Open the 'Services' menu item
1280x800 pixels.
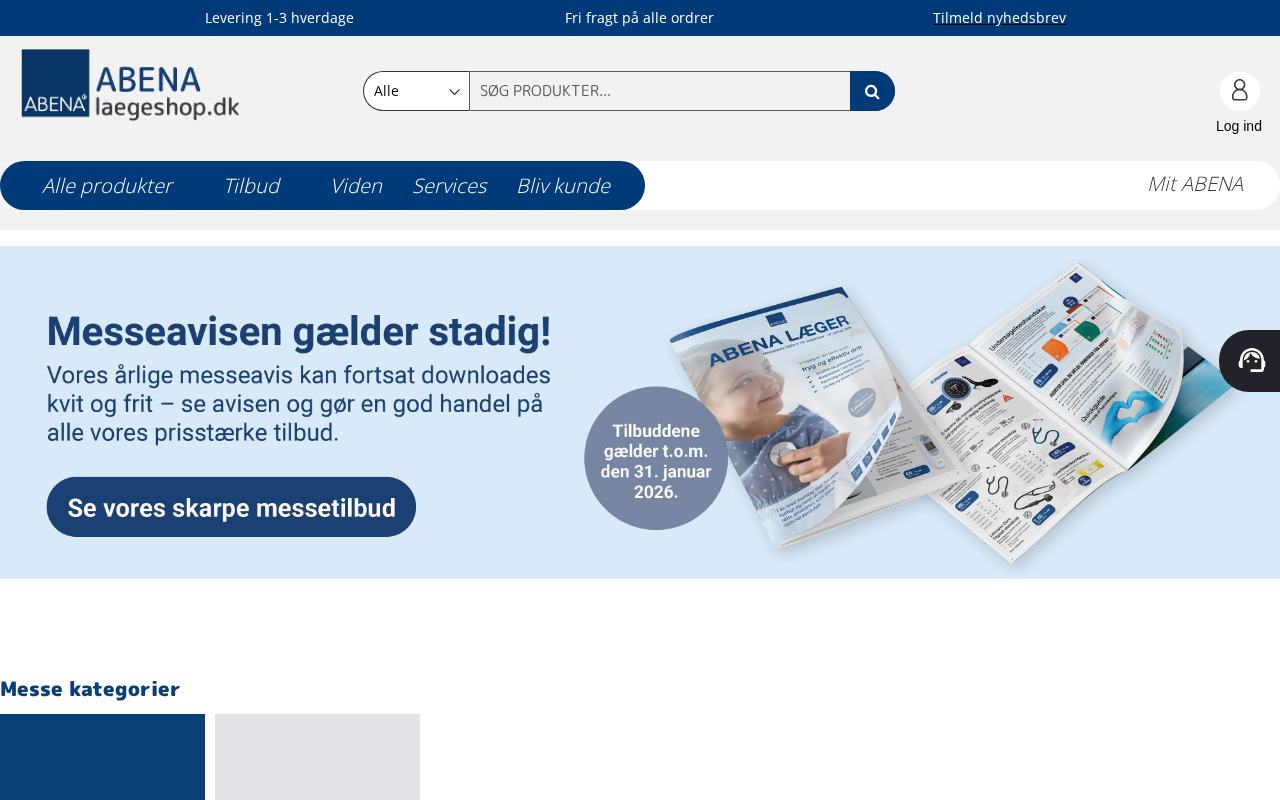[x=449, y=186]
